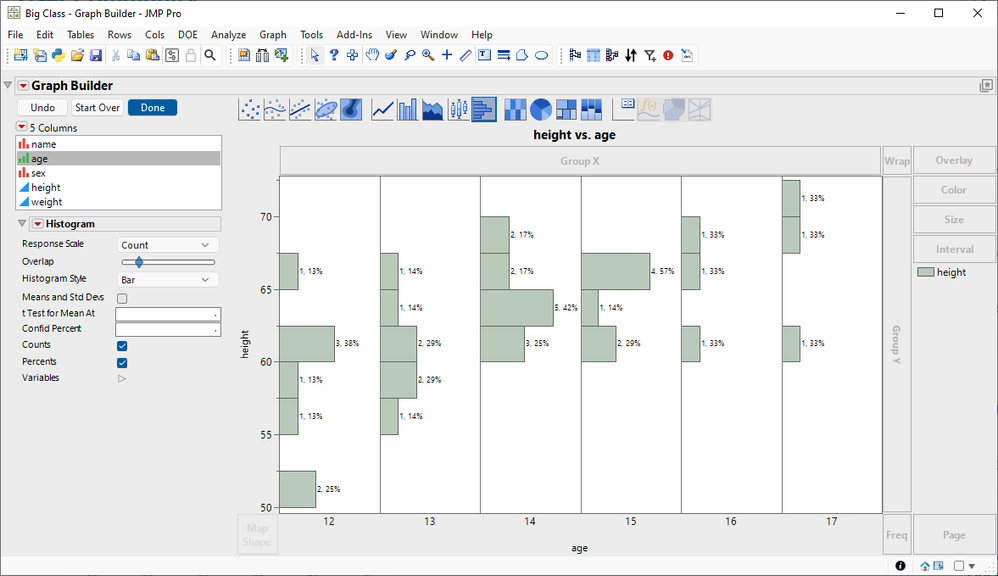Click the red exclamation toolbar icon
998x576 pixels.
[x=668, y=55]
